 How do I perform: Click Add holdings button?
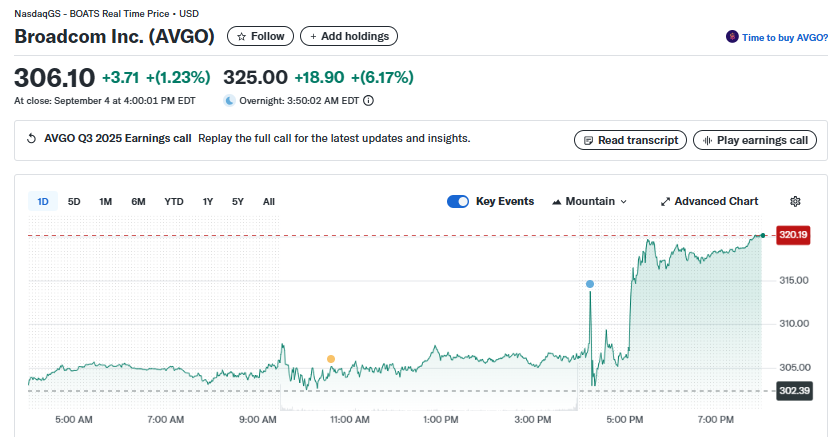(349, 36)
